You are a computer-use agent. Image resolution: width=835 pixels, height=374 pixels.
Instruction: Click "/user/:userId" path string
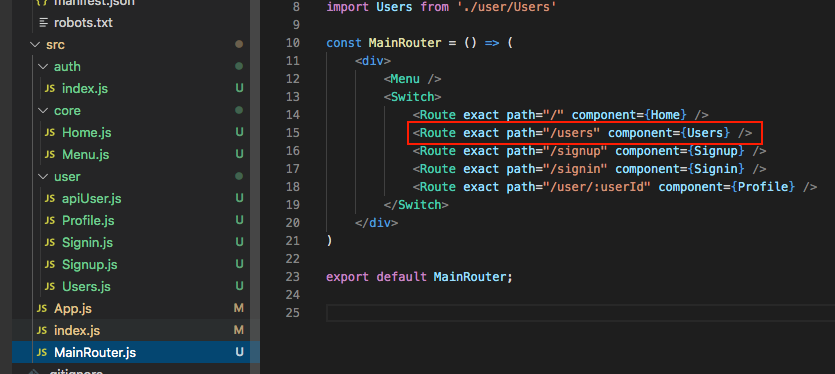point(597,187)
